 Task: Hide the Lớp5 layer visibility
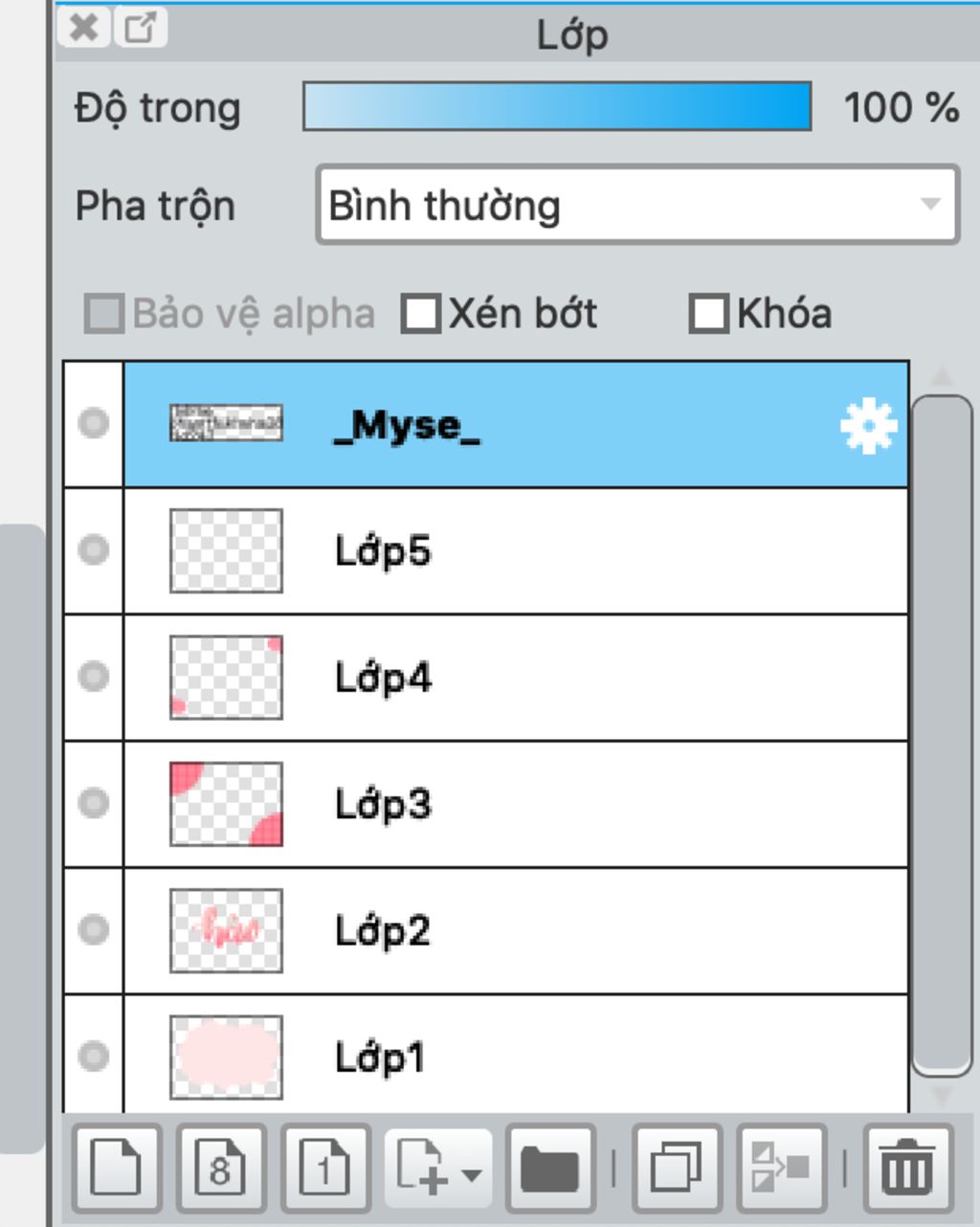pos(93,550)
